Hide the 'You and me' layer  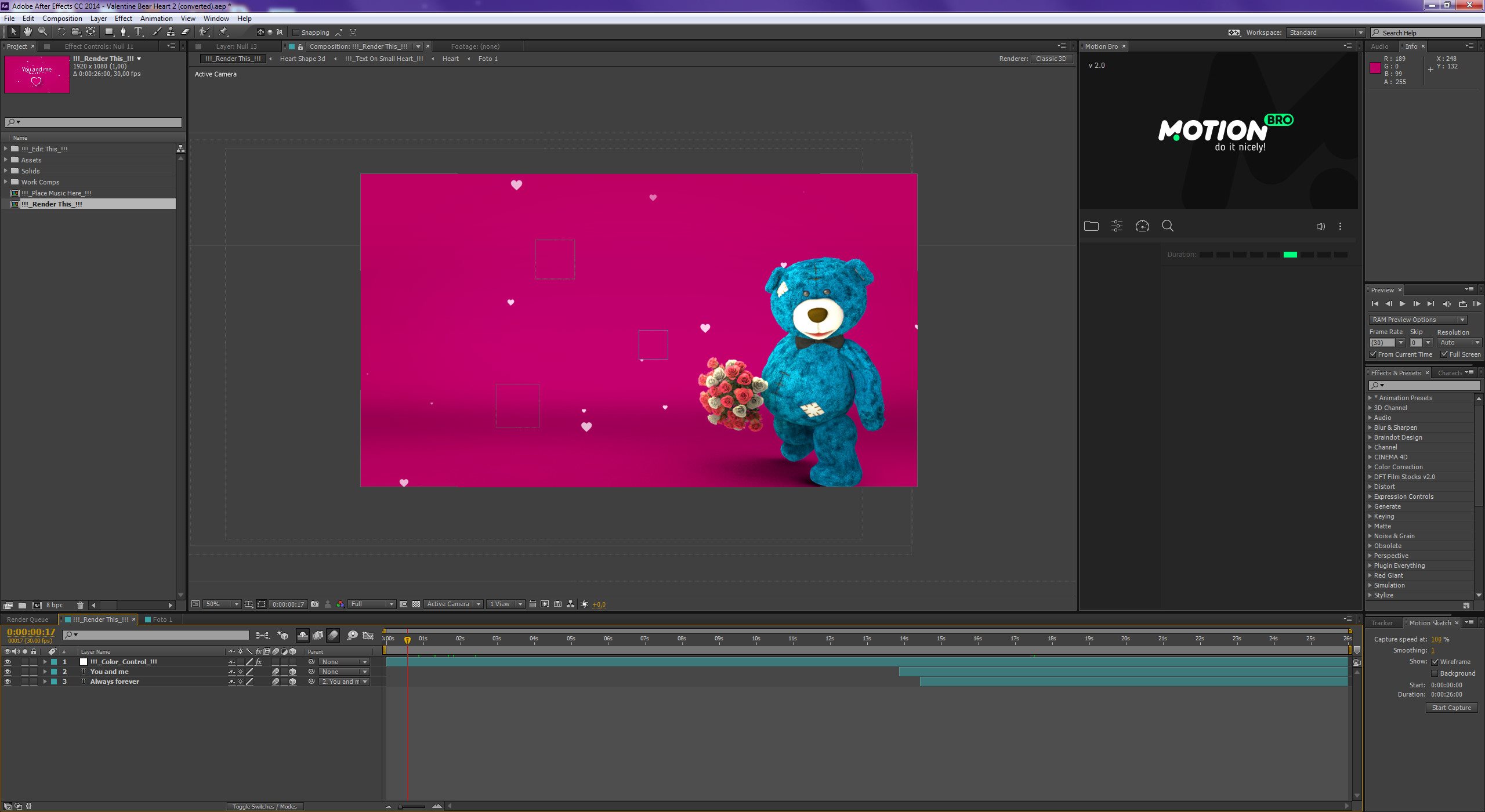click(8, 672)
